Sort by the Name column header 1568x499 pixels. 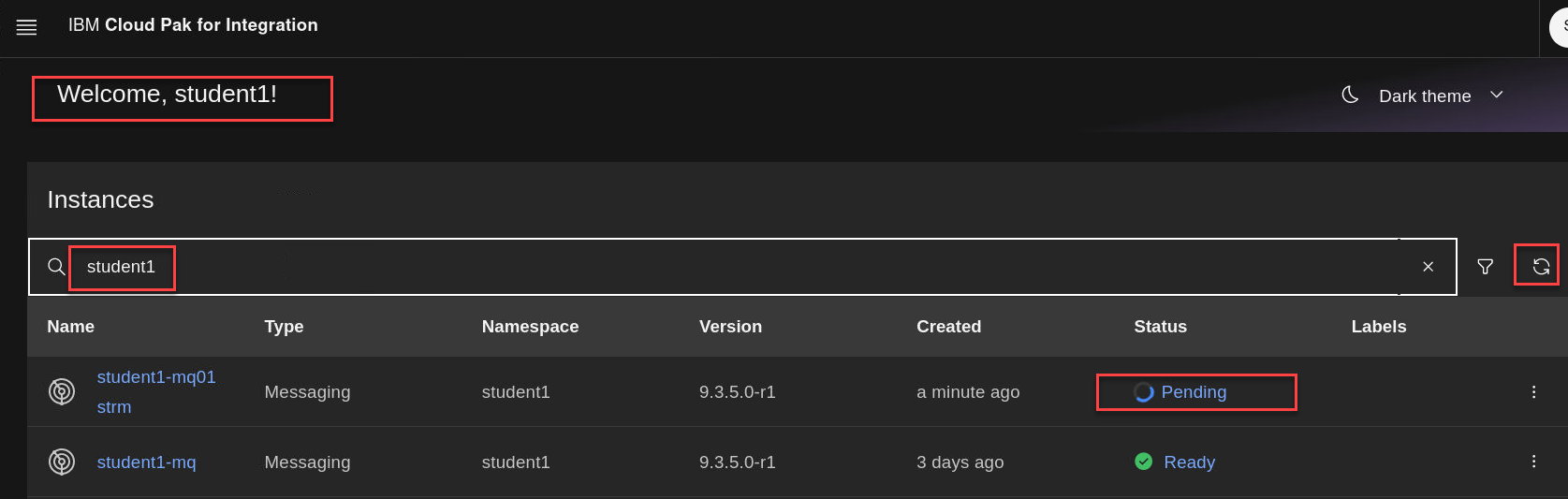(71, 327)
